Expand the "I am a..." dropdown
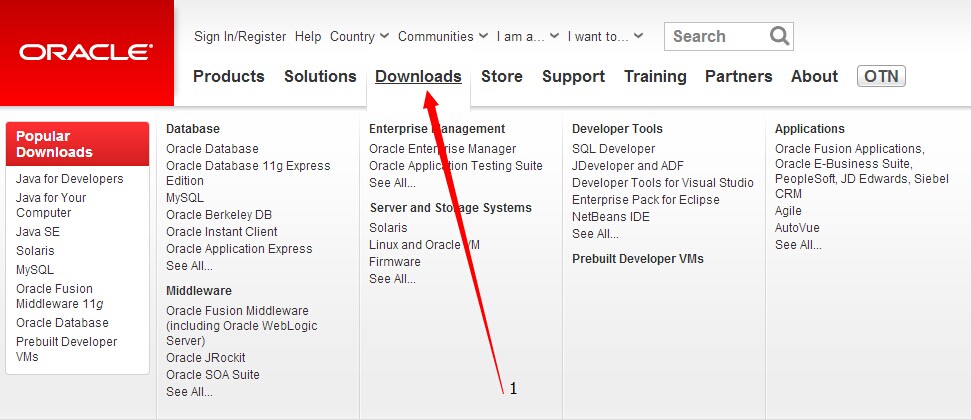 (x=528, y=37)
